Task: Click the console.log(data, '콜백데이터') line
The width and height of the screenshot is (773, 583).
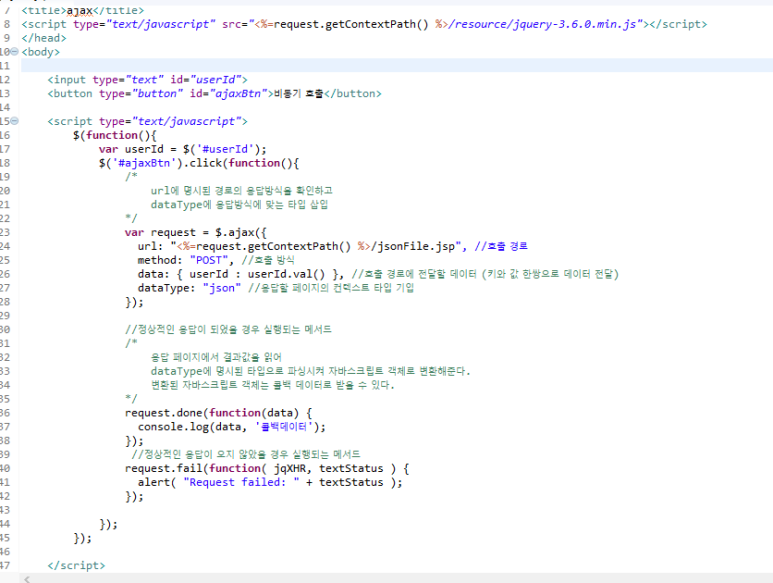Action: 232,427
